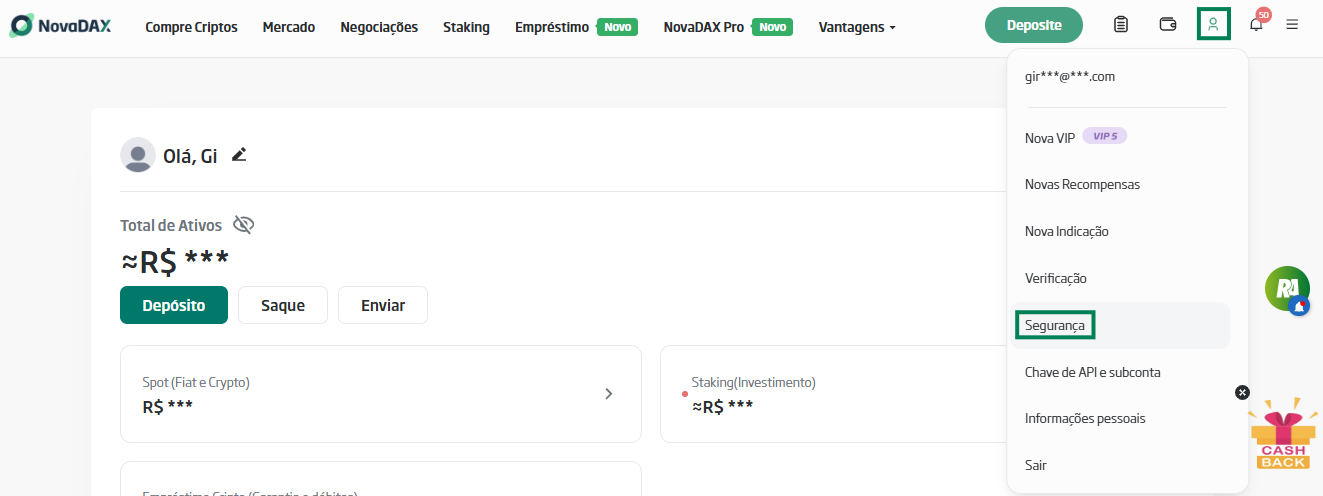The width and height of the screenshot is (1323, 496).
Task: Open the wallet icon in header
Action: click(1167, 25)
